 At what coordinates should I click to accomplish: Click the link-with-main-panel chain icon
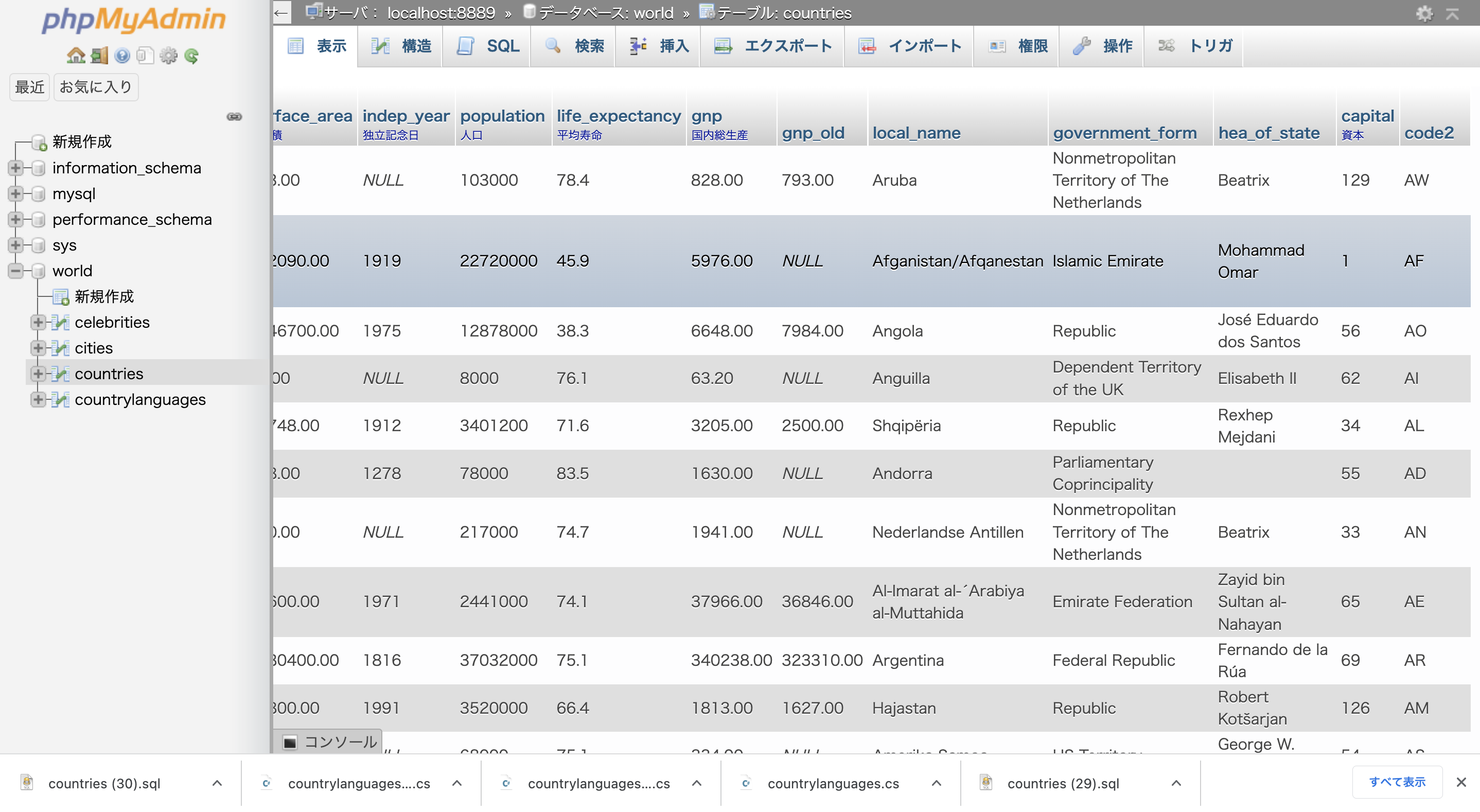point(234,117)
